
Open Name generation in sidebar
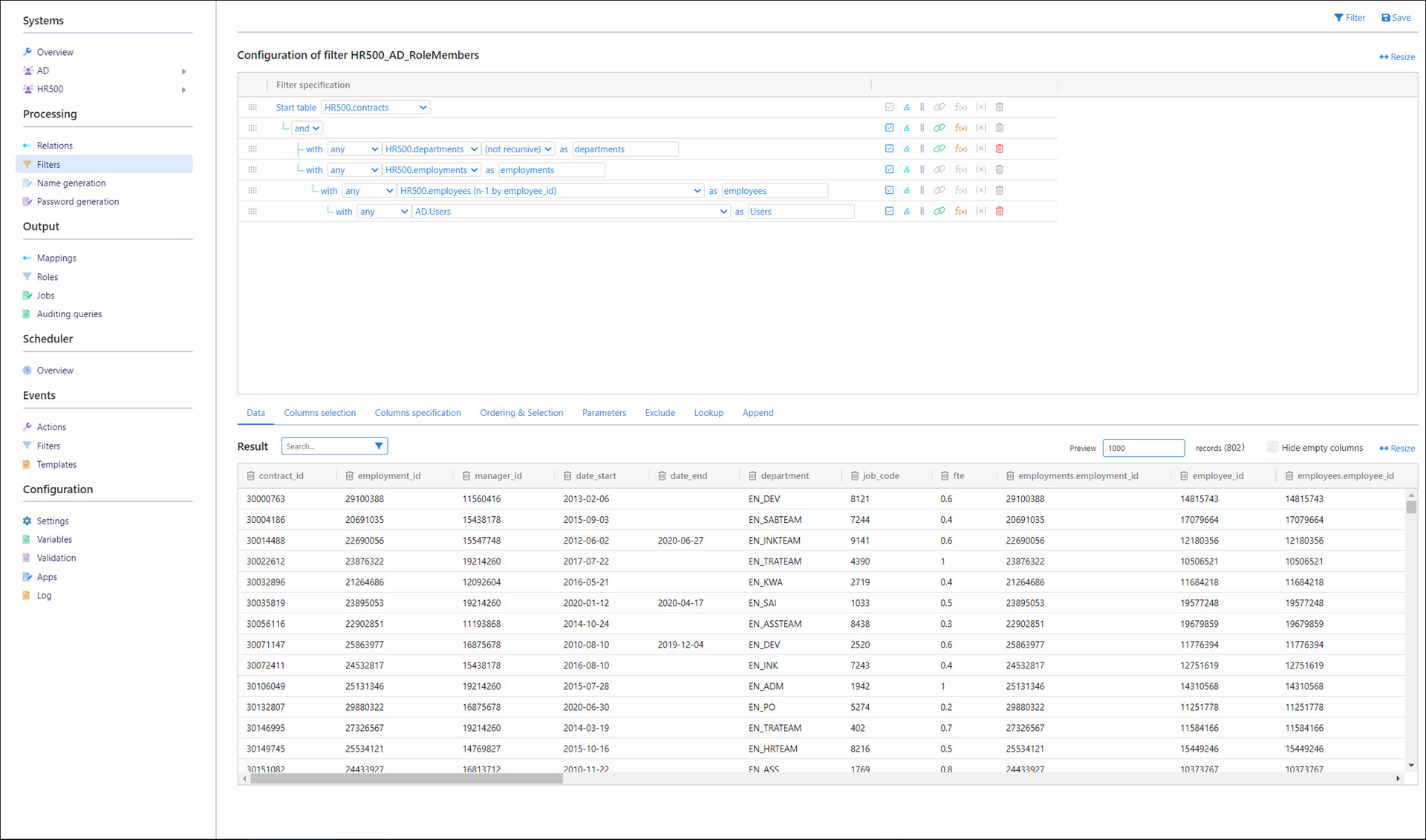click(71, 183)
